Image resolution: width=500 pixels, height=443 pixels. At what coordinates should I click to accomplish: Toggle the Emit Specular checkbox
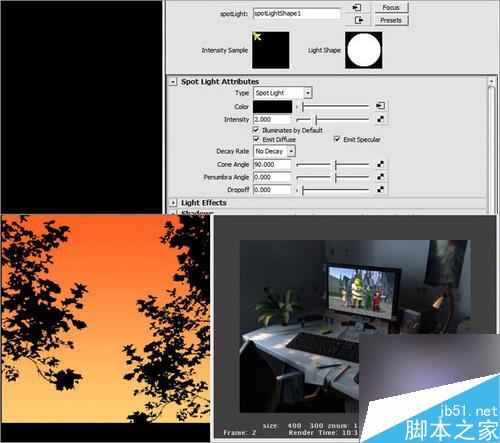[x=337, y=139]
